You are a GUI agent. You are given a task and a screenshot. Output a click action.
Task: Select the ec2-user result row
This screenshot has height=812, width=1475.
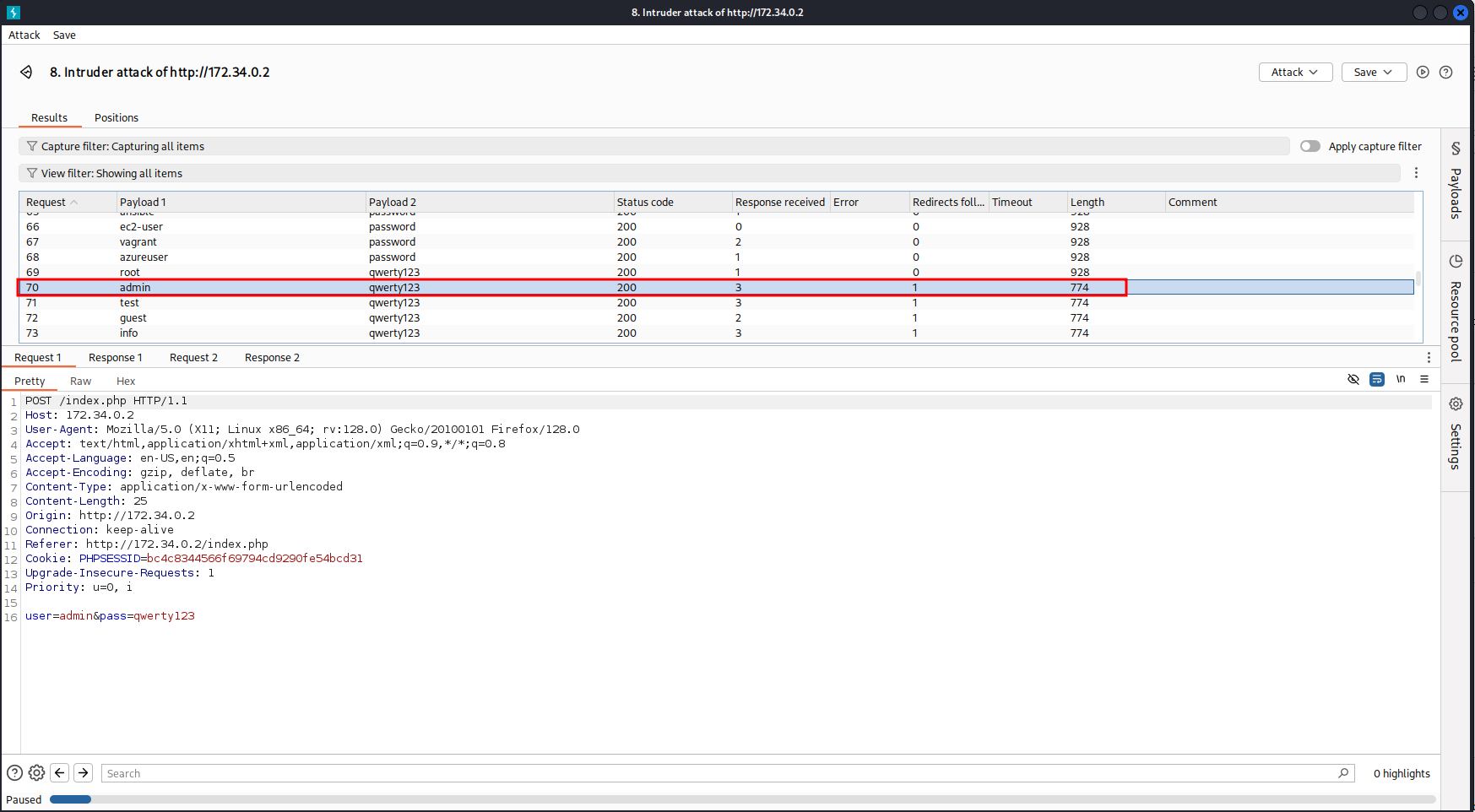tap(717, 226)
